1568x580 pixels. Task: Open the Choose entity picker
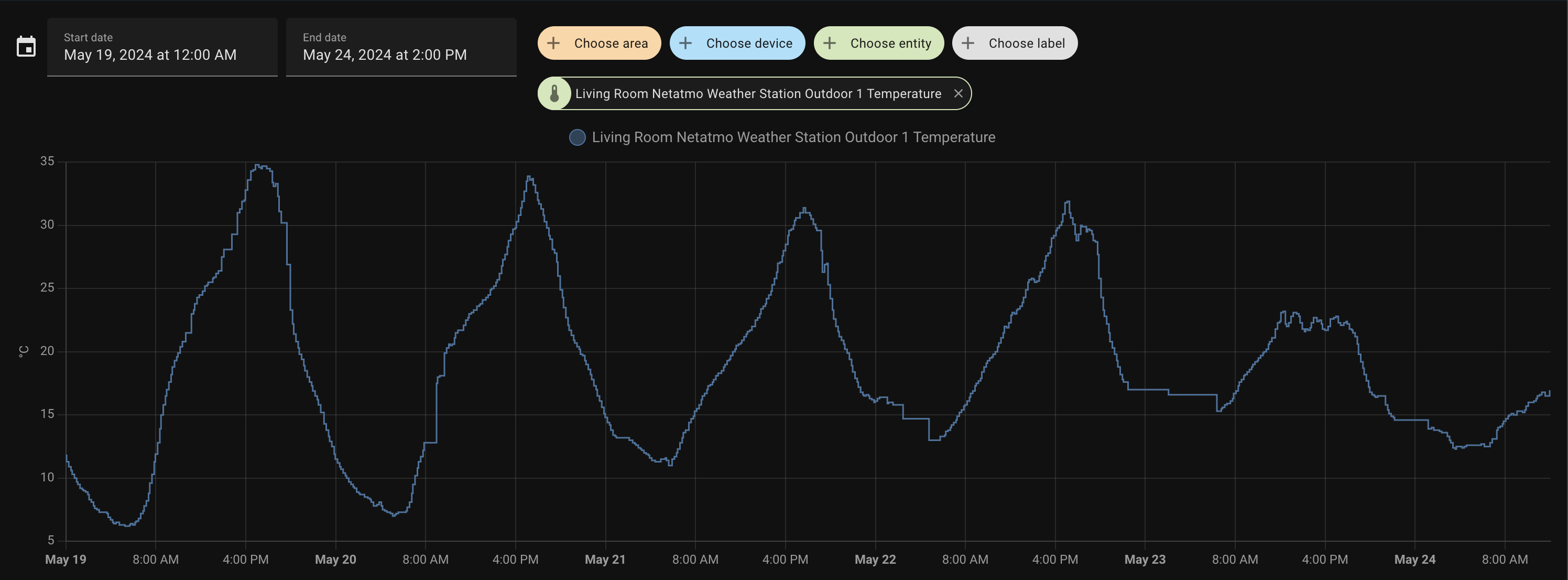[x=890, y=43]
